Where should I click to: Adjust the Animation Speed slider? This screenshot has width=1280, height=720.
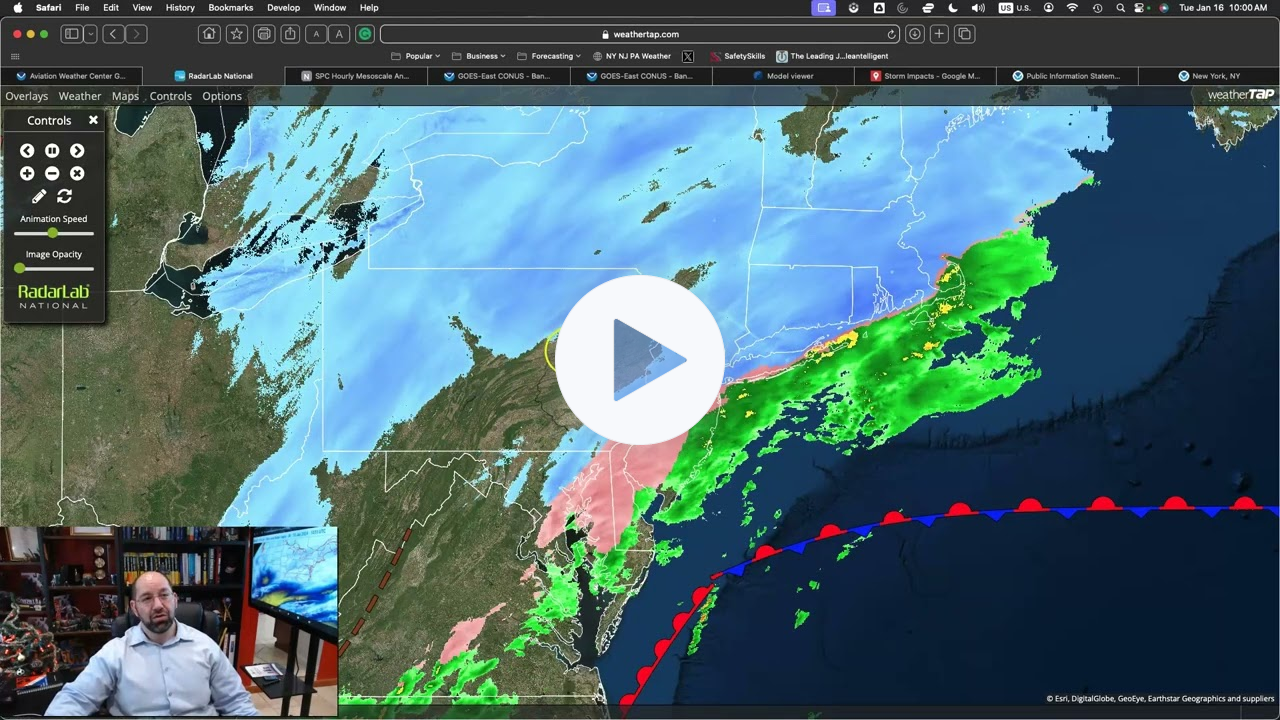52,232
